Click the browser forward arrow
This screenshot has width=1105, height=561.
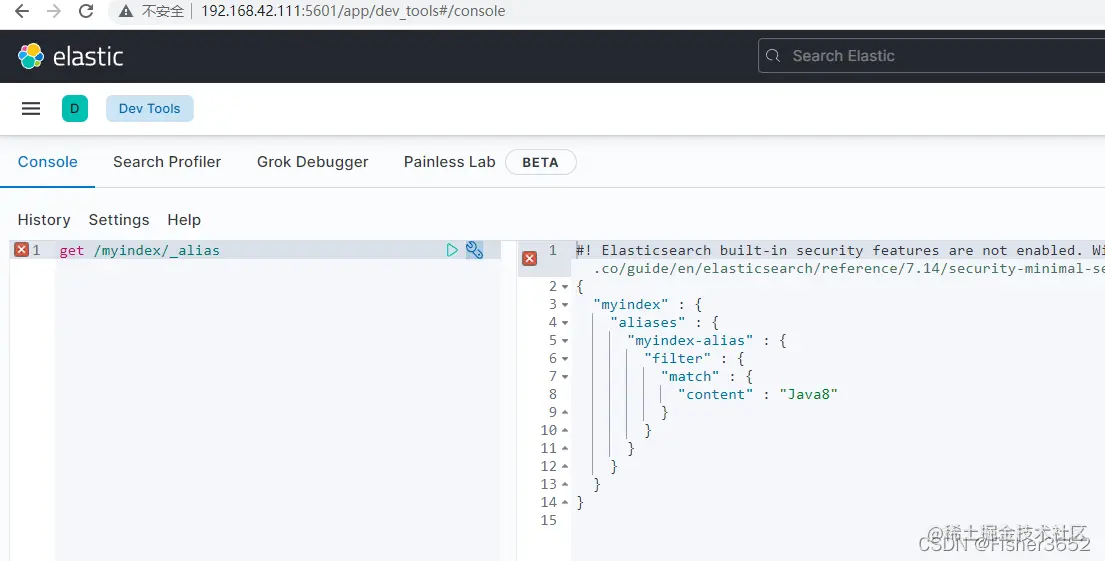tap(54, 11)
